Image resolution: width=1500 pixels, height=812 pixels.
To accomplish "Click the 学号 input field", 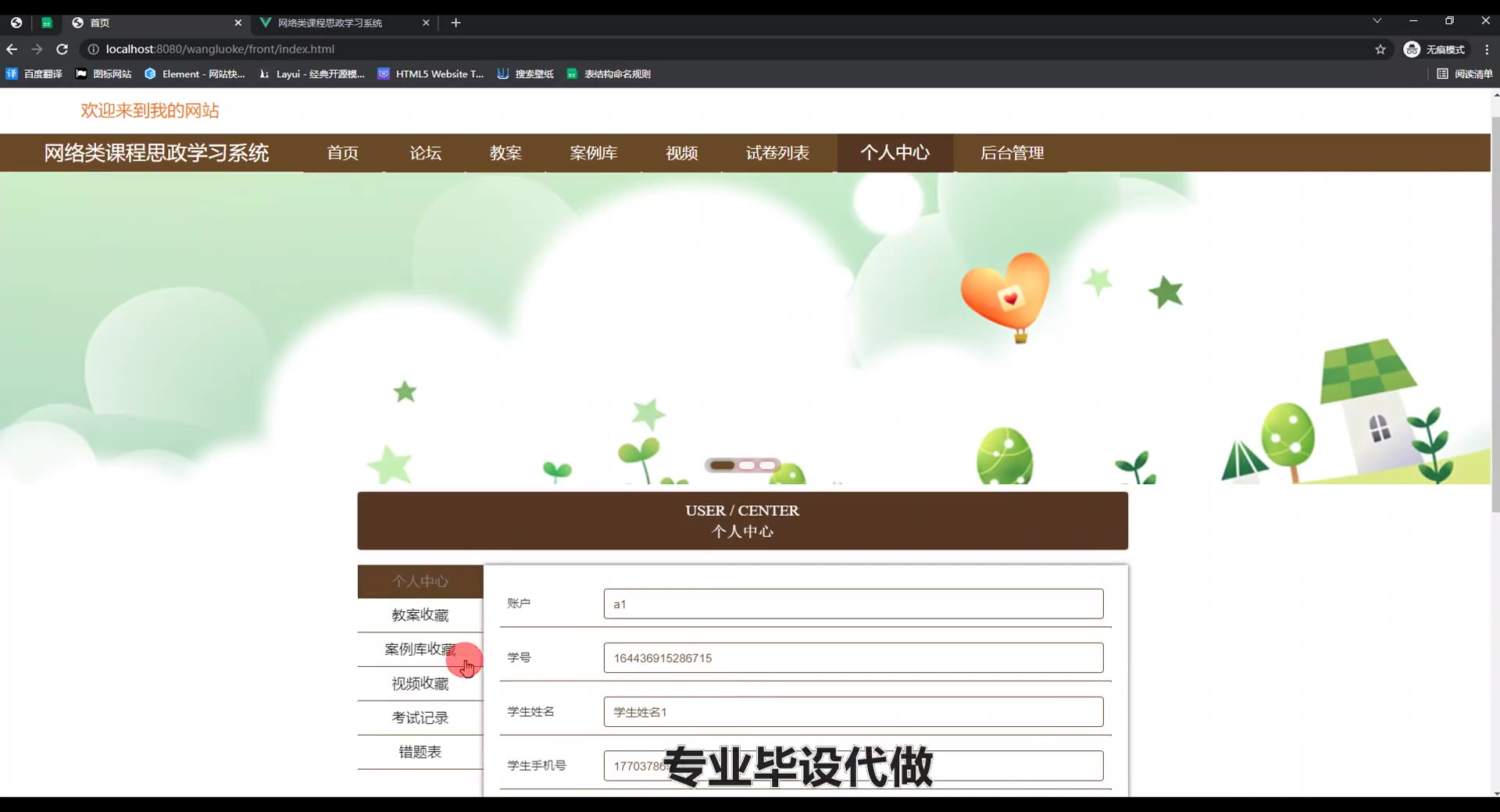I will click(853, 658).
